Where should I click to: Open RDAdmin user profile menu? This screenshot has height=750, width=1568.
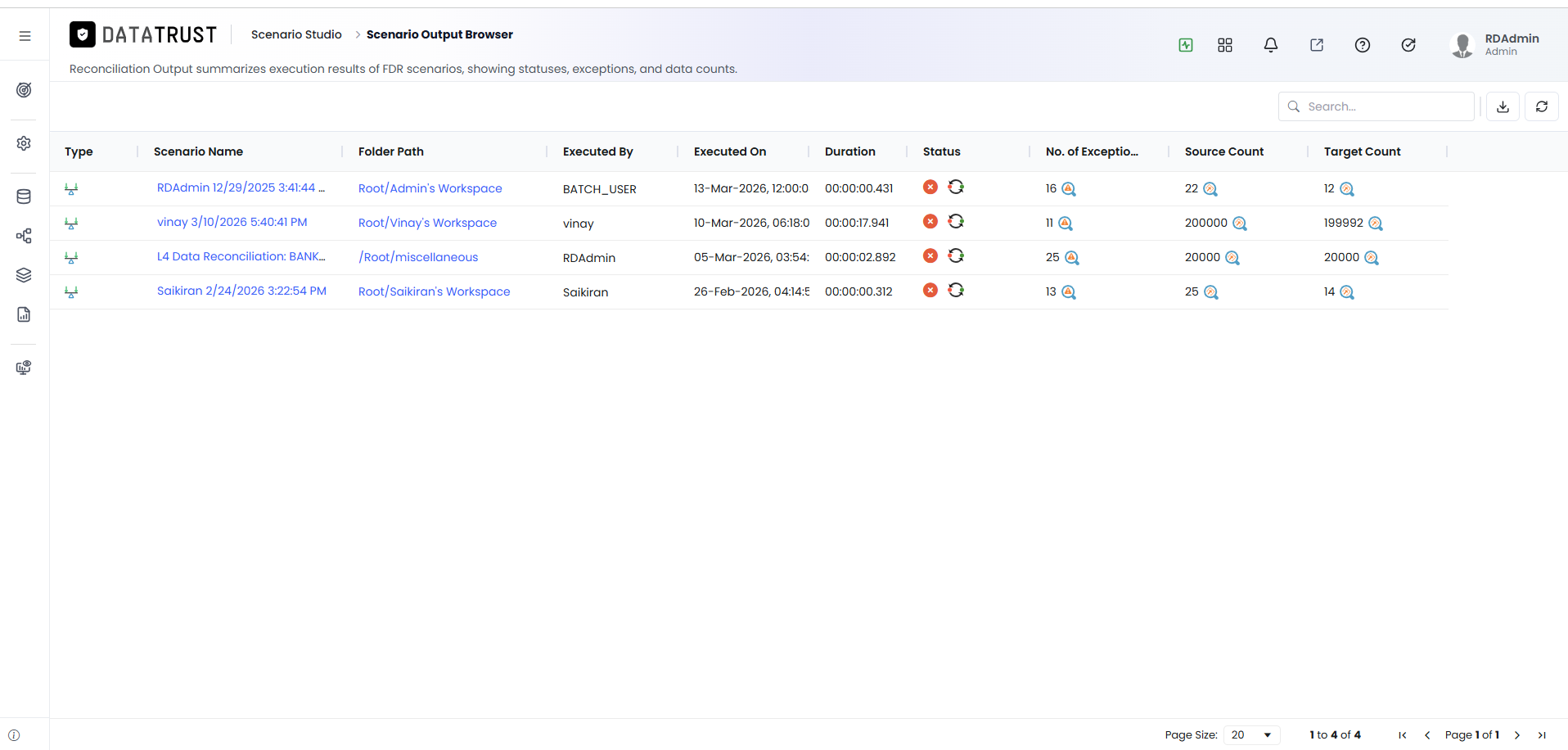point(1495,45)
